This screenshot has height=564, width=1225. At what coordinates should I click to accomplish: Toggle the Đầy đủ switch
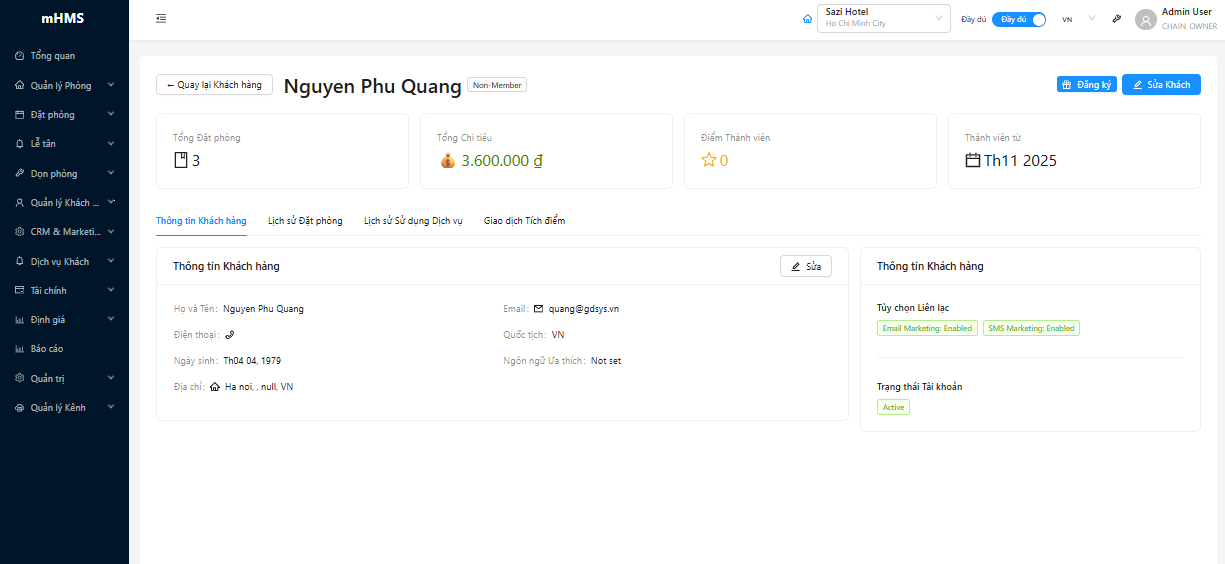1018,19
